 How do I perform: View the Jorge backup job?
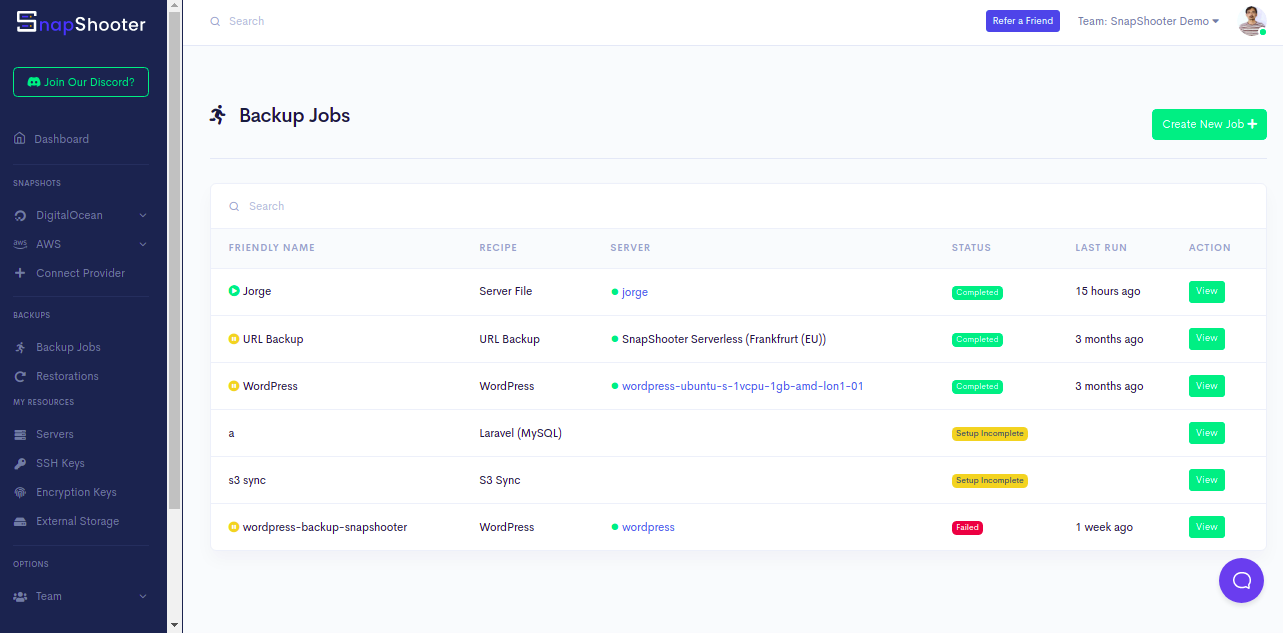[x=1207, y=292]
